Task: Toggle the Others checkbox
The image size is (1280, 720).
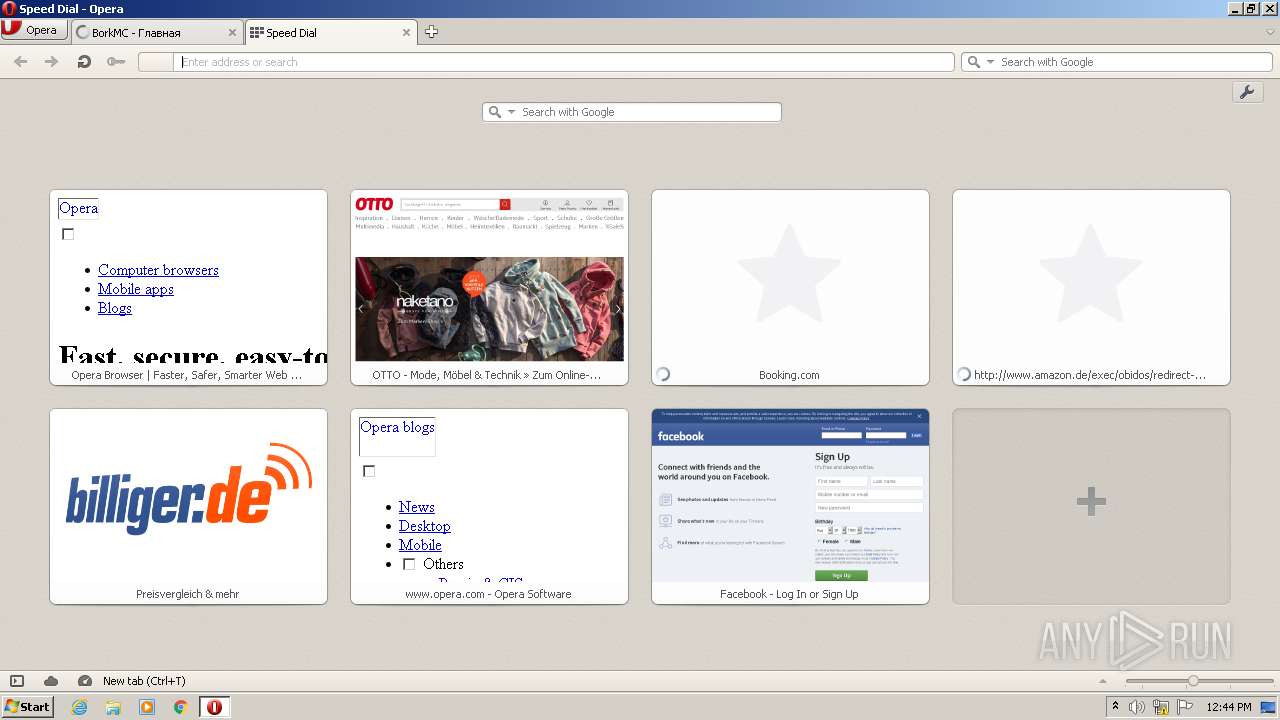Action: point(409,564)
